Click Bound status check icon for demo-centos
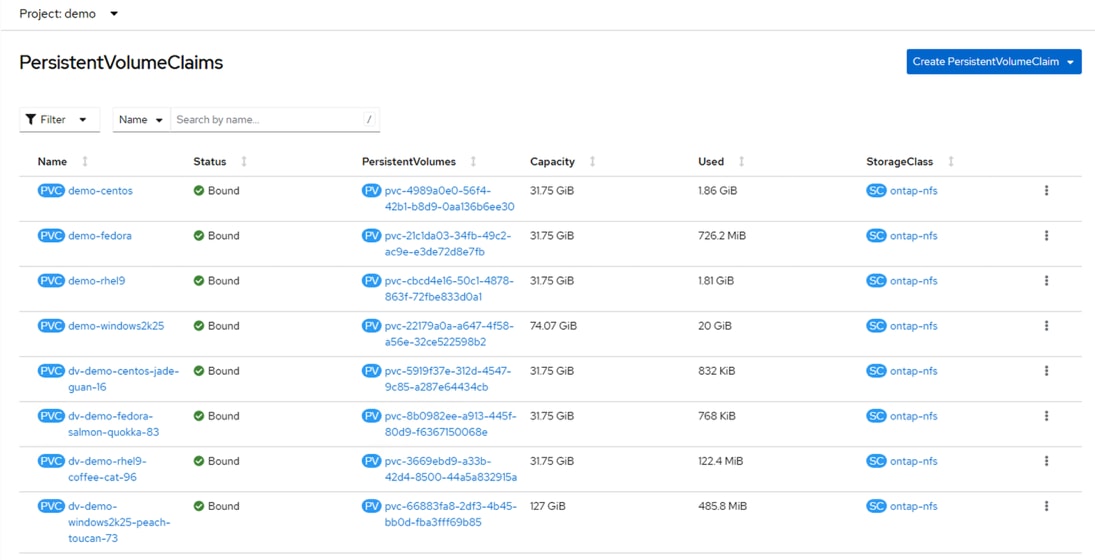 tap(198, 191)
